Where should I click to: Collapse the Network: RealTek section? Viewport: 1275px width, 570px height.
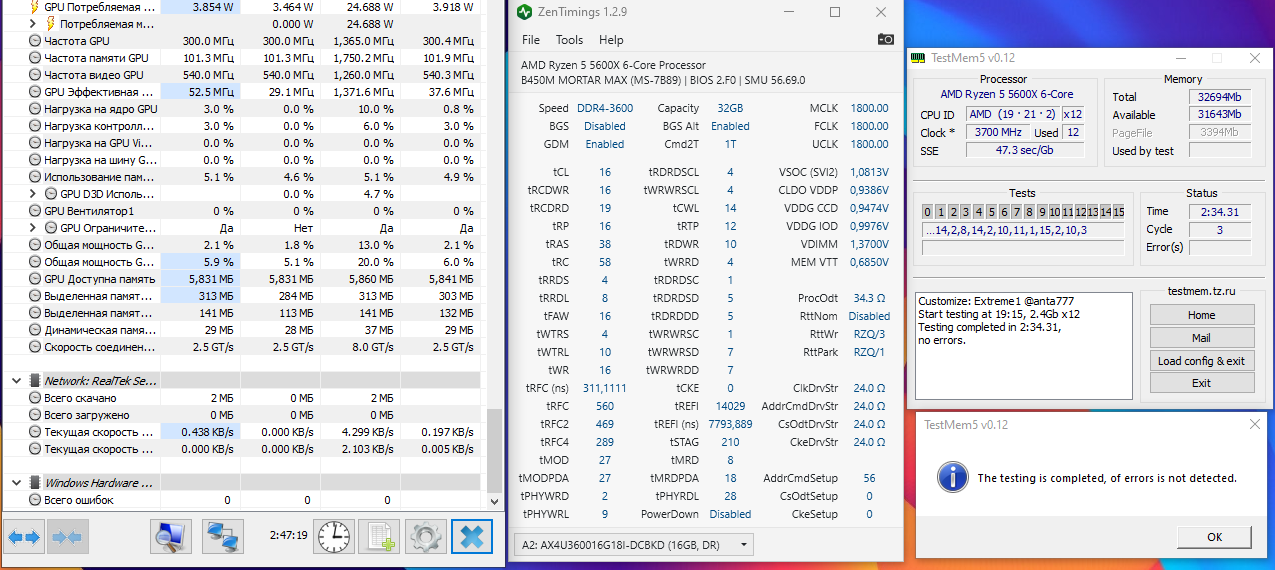point(17,381)
